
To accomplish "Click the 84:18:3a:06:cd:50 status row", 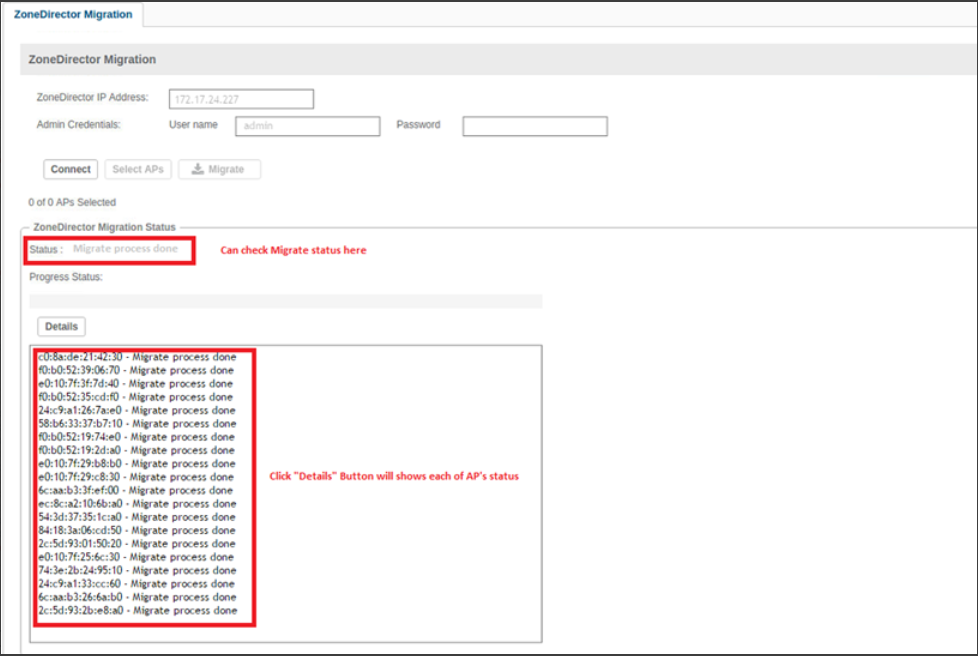I will click(137, 530).
